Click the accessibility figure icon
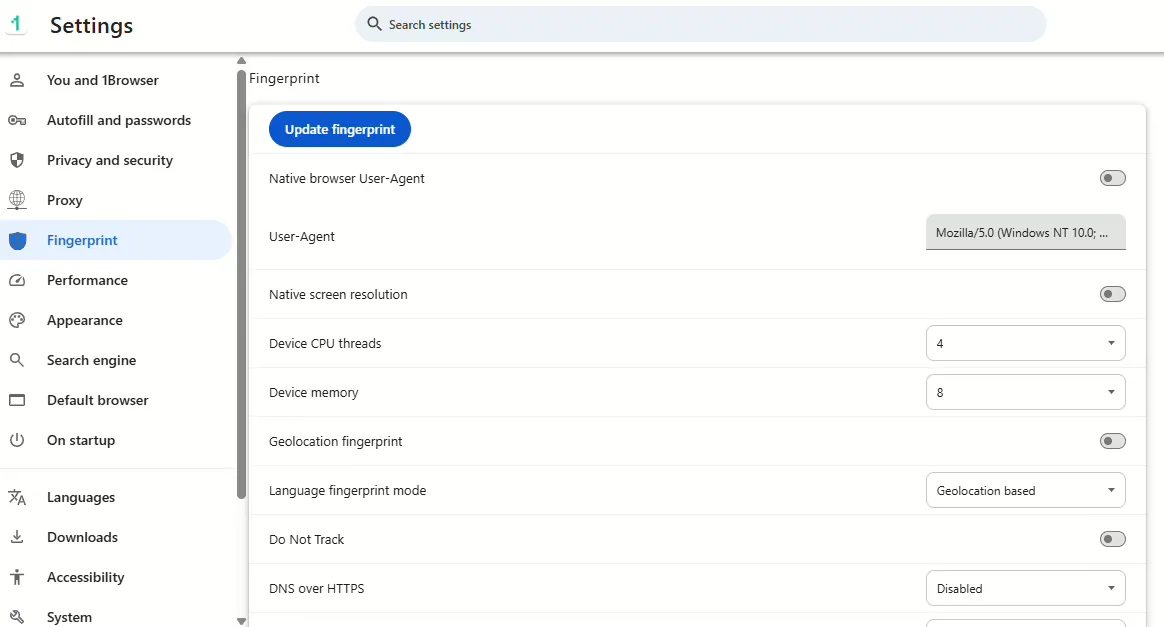The image size is (1164, 627). 17,577
